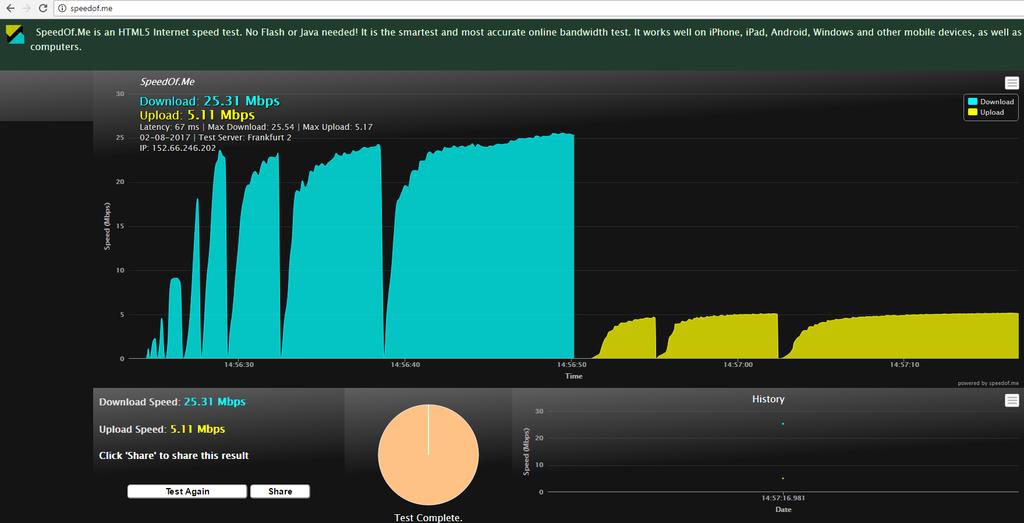Click 'Click Share to share this result' text
The image size is (1024, 523).
[174, 455]
